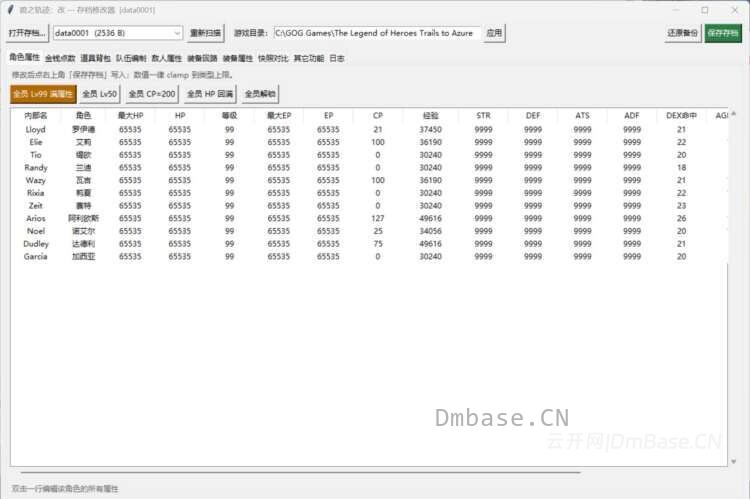The width and height of the screenshot is (750, 499).
Task: Select the Tio row
Action: pos(369,155)
